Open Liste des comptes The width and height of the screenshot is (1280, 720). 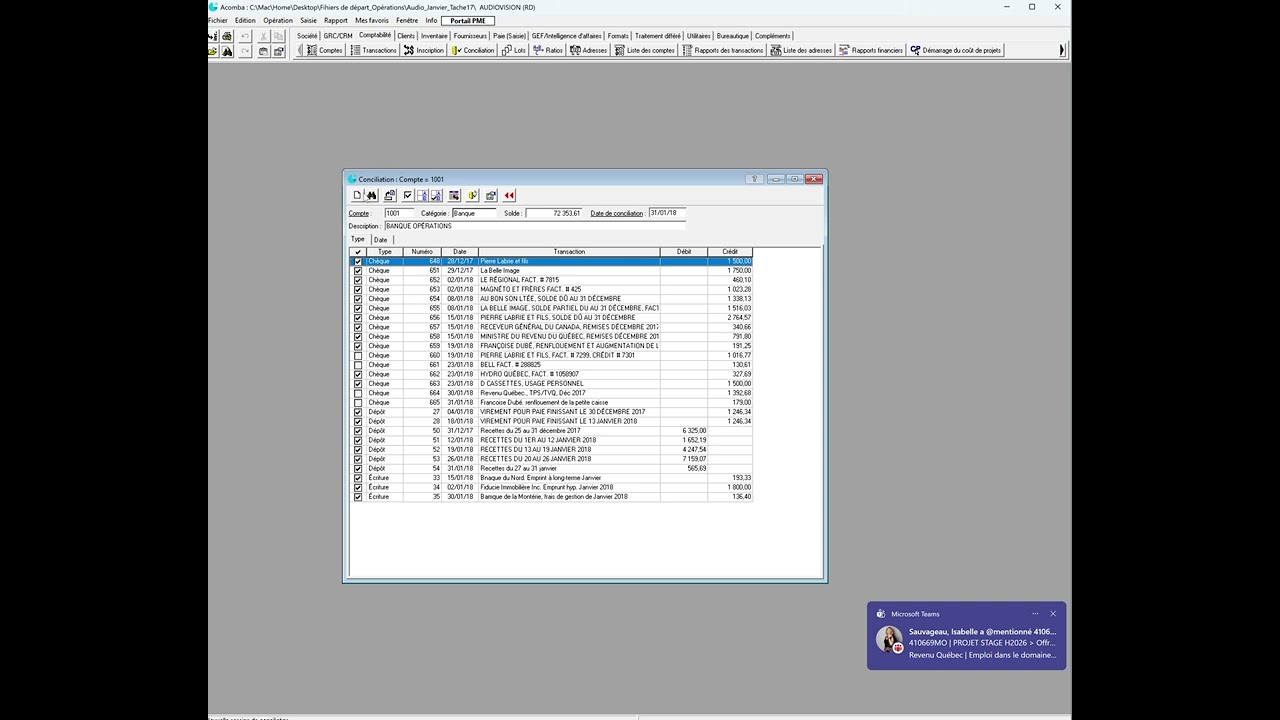pyautogui.click(x=645, y=50)
